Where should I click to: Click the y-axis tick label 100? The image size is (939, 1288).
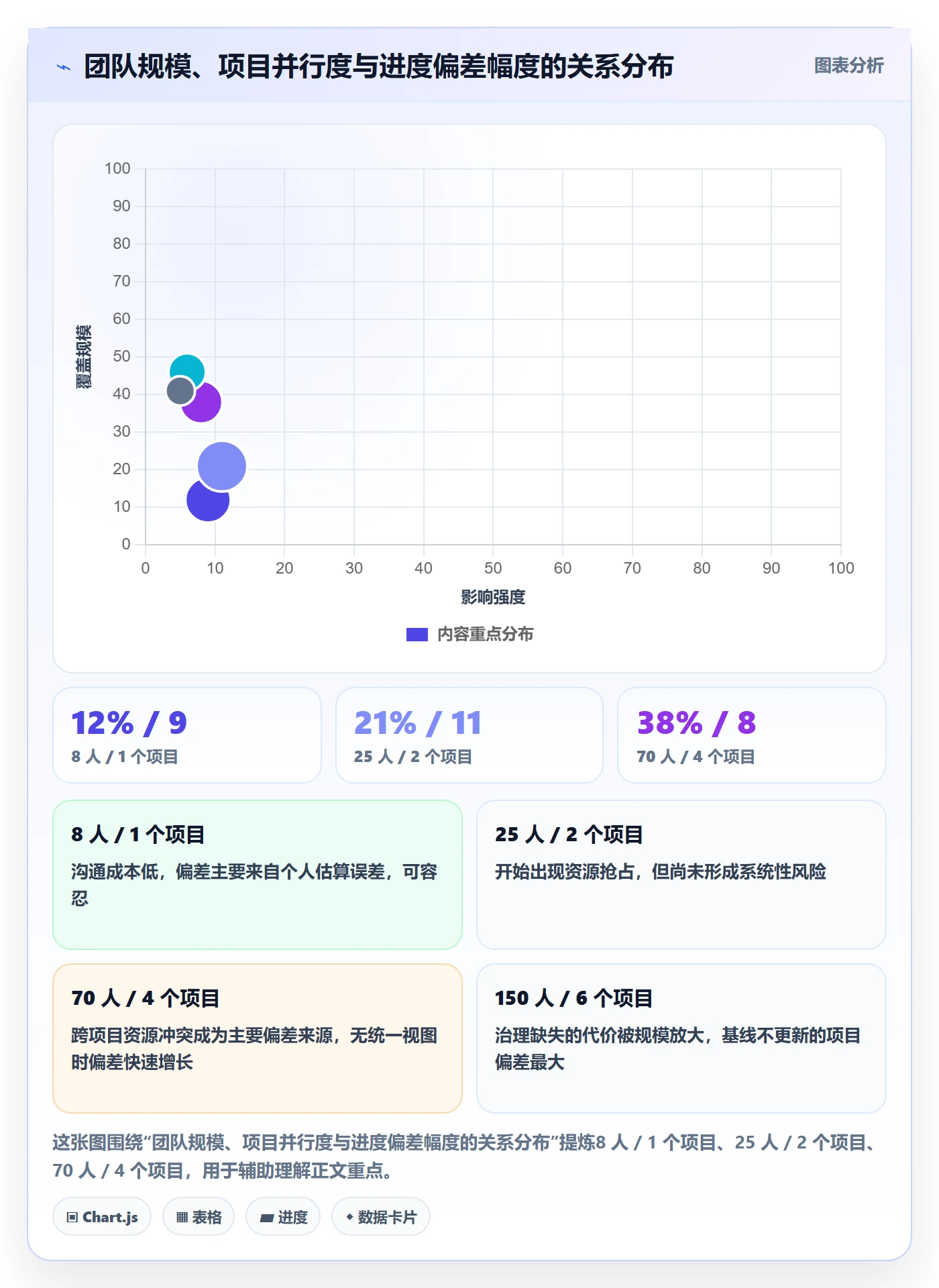(x=117, y=168)
